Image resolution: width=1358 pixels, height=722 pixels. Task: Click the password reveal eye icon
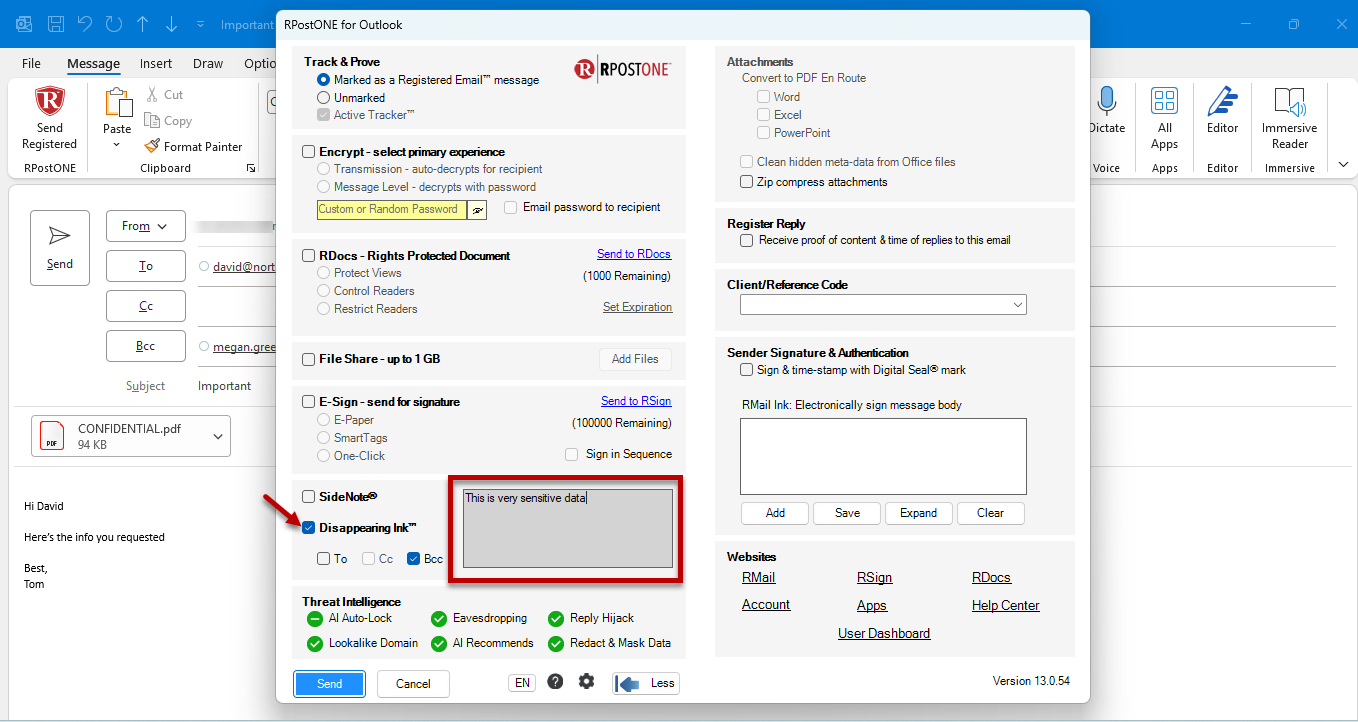click(478, 209)
